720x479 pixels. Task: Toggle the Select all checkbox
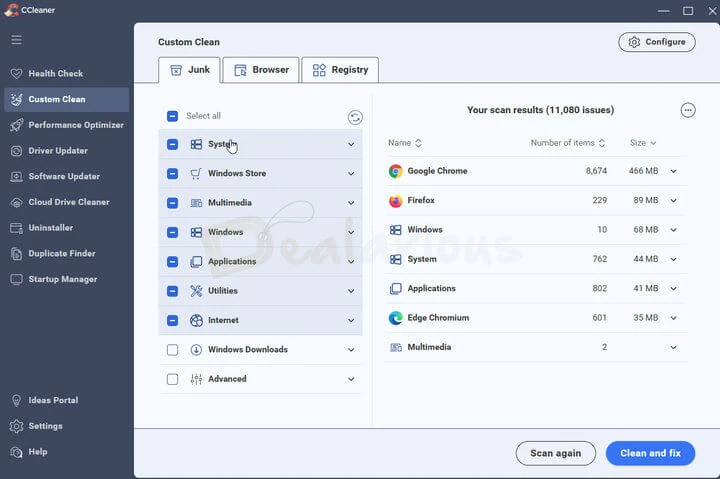click(173, 116)
